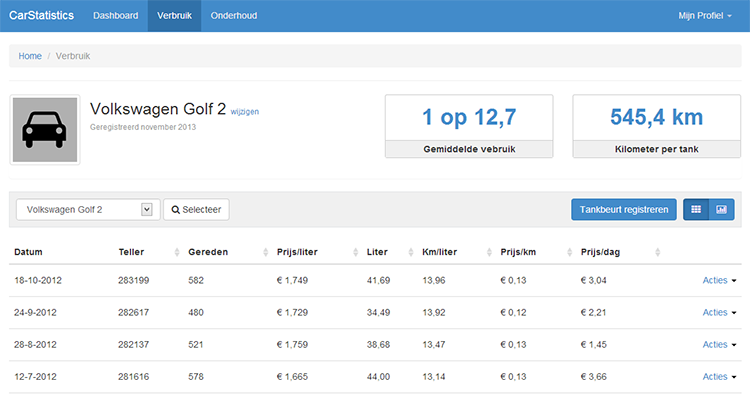Open Acties dropdown for 28-8-2012 row

[720, 345]
